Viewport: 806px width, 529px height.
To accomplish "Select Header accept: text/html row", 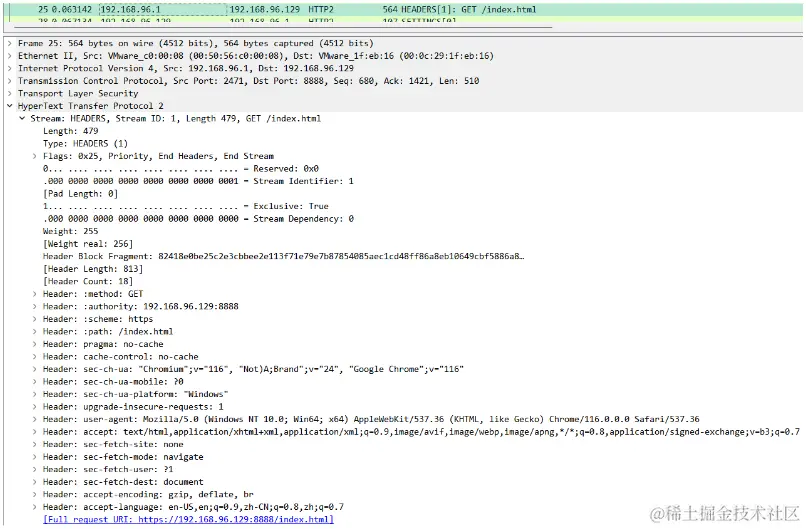I will click(422, 432).
